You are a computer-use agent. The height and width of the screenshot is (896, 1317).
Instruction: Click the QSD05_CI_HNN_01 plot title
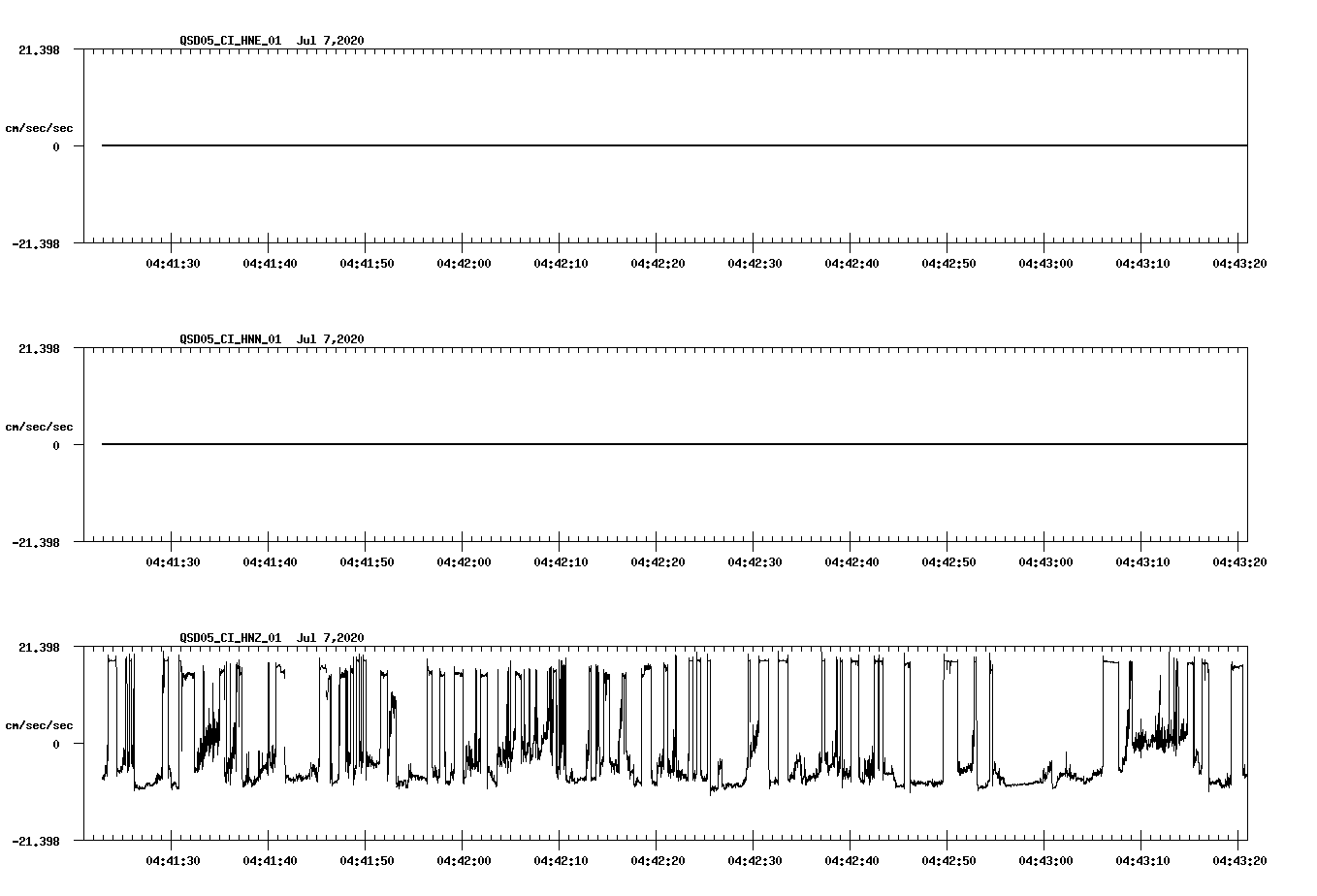click(272, 338)
